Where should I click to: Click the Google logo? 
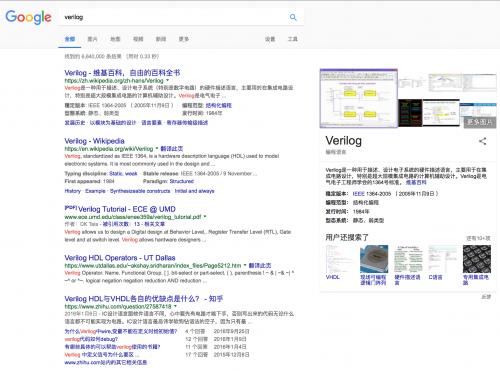pos(28,17)
